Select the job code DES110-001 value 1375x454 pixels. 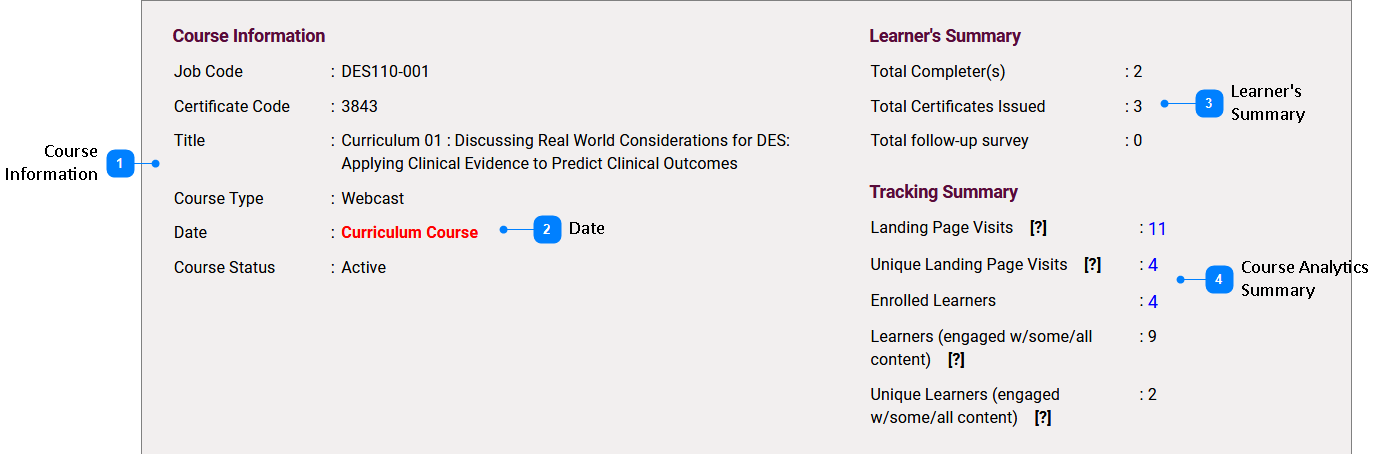click(x=385, y=71)
